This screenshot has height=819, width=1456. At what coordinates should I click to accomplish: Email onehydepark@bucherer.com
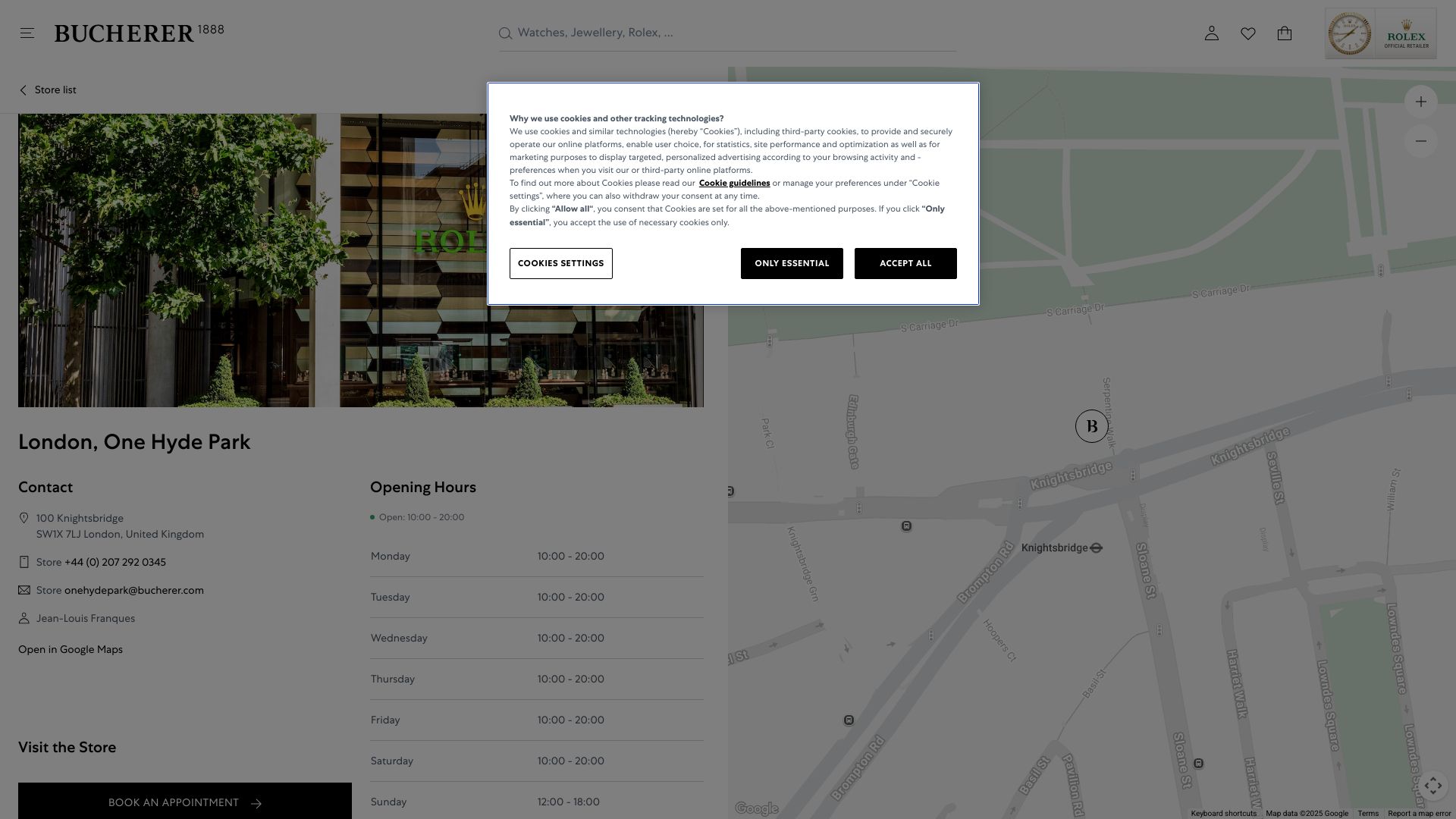click(134, 591)
